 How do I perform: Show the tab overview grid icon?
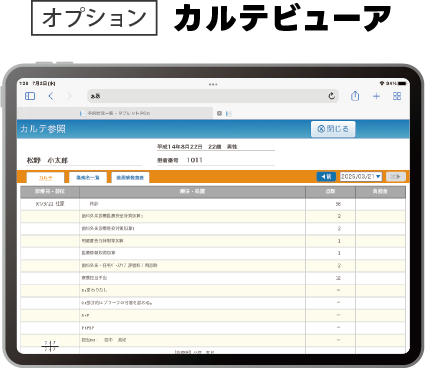coord(397,96)
